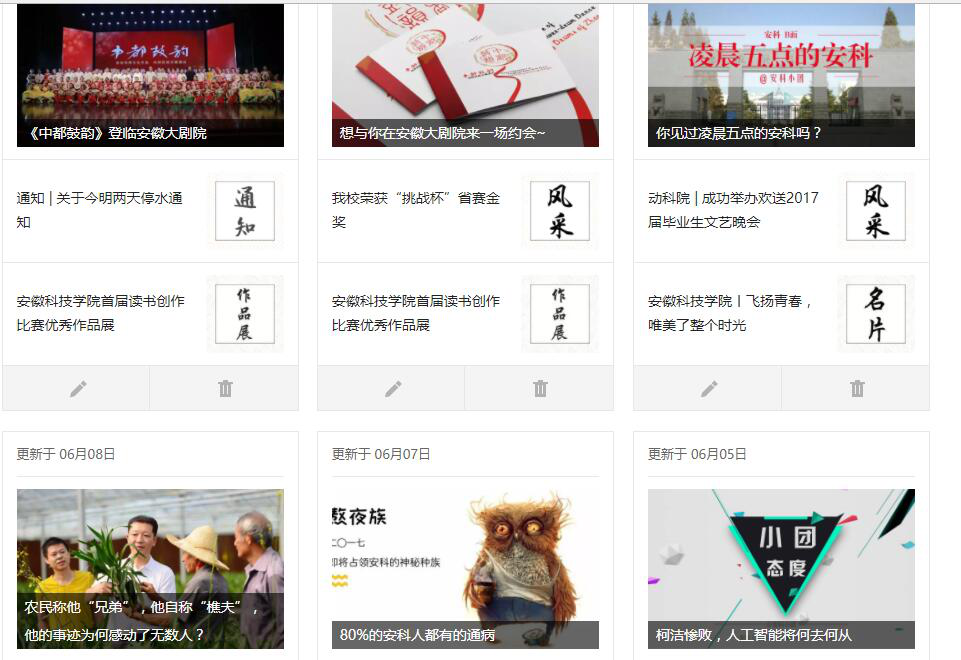The image size is (961, 660).
Task: Open the 凌晨五点的安科 cover image
Action: (x=781, y=75)
